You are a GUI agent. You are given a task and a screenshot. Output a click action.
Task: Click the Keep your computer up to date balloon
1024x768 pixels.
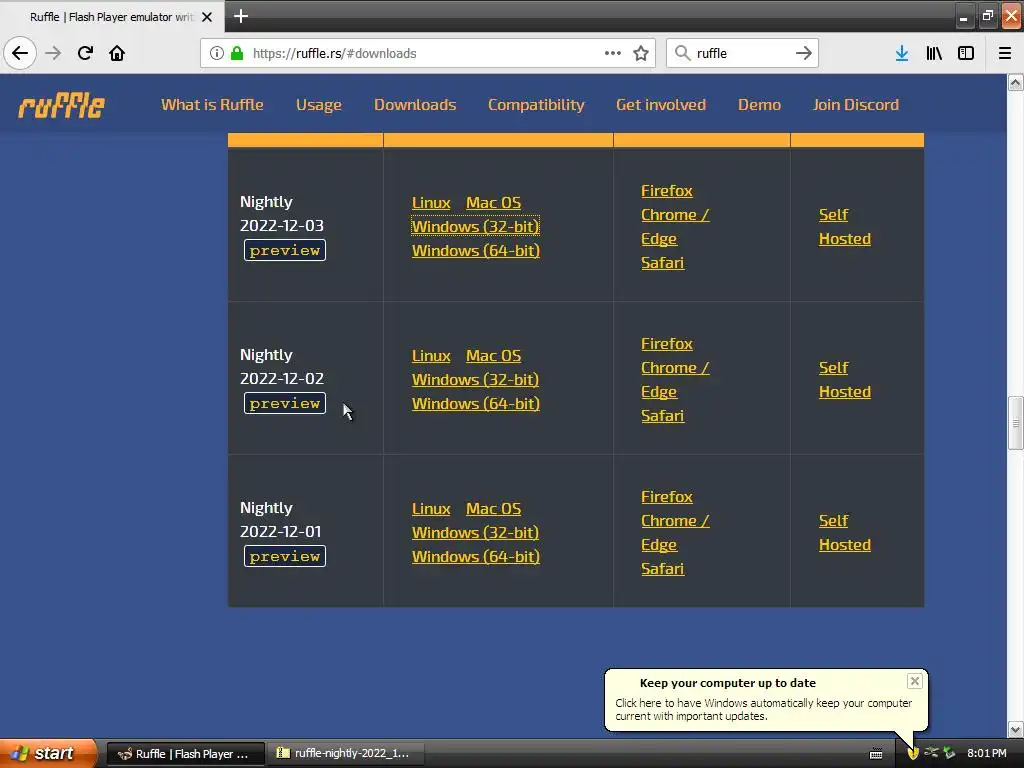pyautogui.click(x=765, y=699)
